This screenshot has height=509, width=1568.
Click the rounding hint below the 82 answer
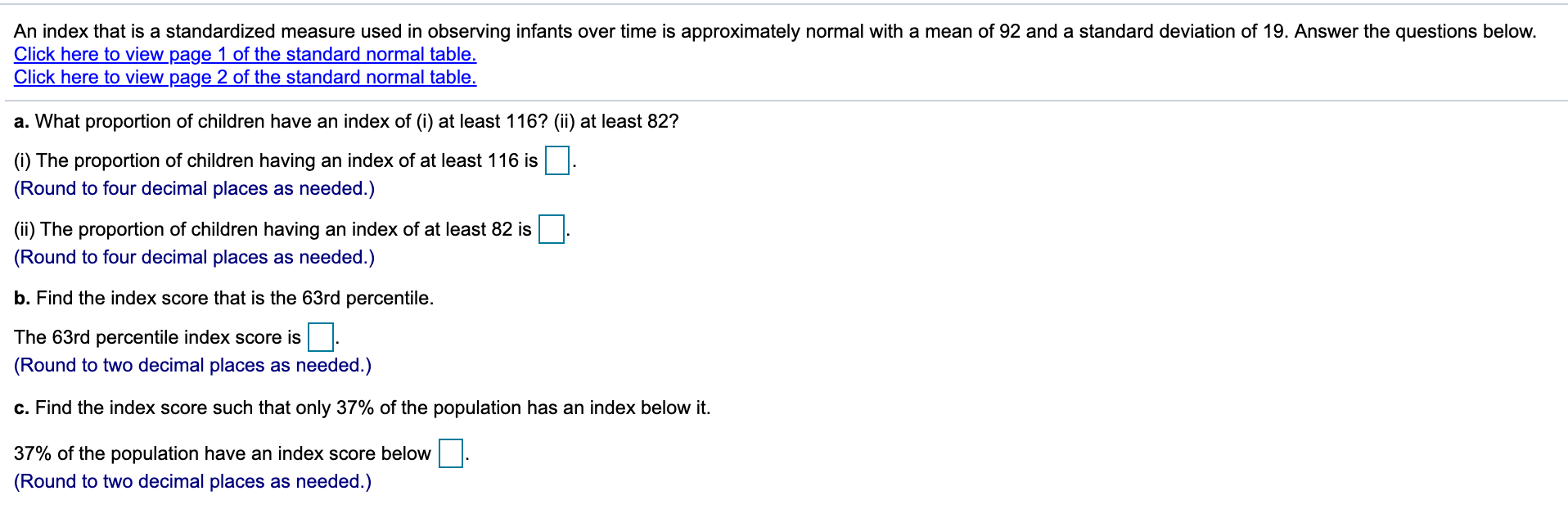click(194, 257)
